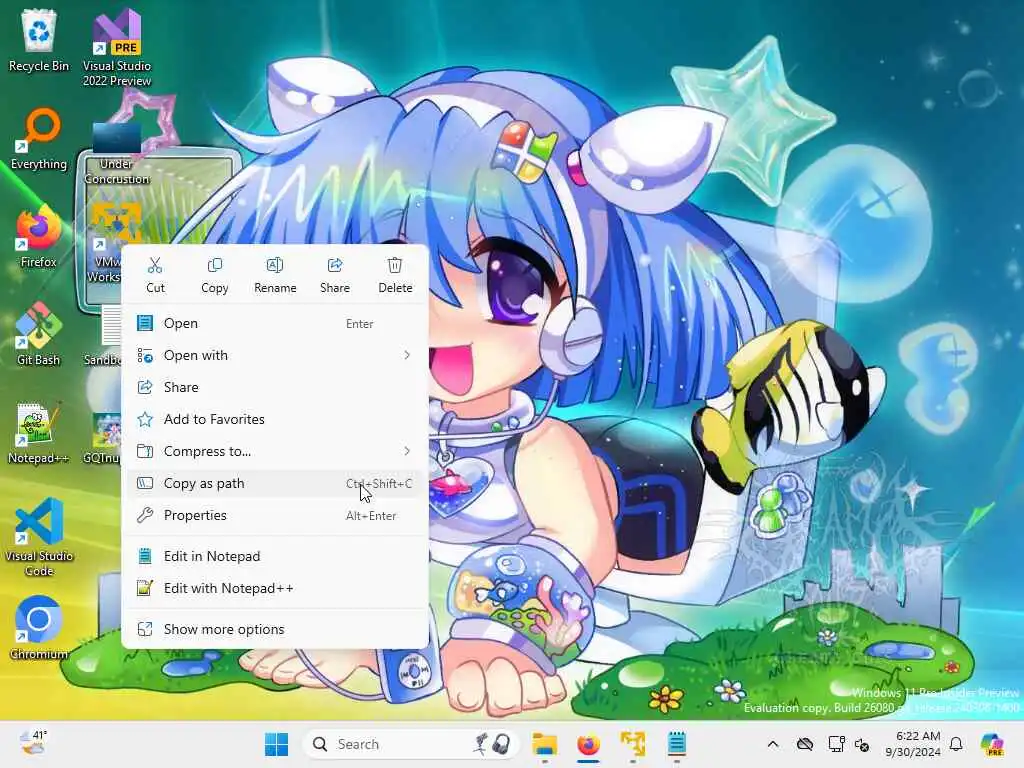Screen dimensions: 1024x768
Task: Open the notifications bell
Action: [956, 744]
